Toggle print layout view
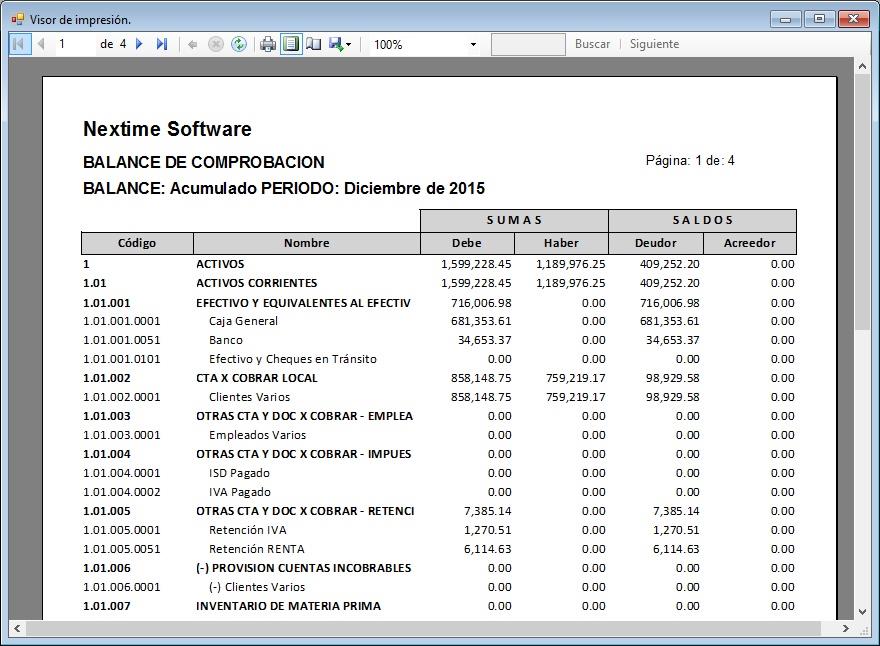The width and height of the screenshot is (880, 646). point(291,44)
